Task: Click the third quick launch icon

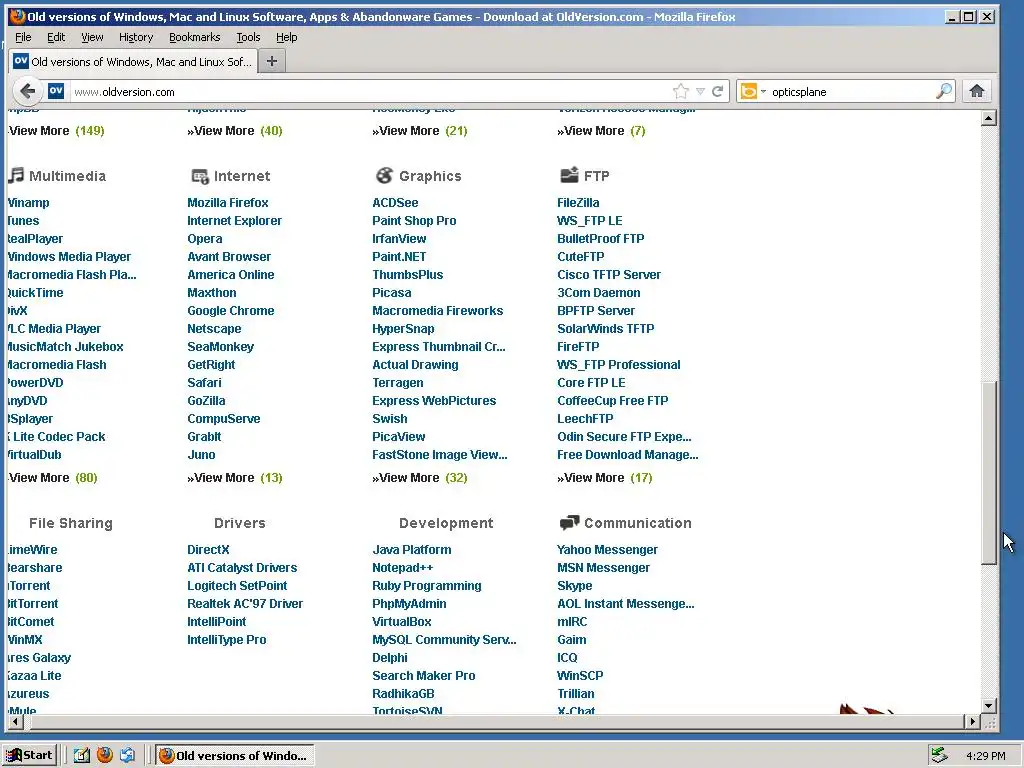Action: tap(127, 756)
